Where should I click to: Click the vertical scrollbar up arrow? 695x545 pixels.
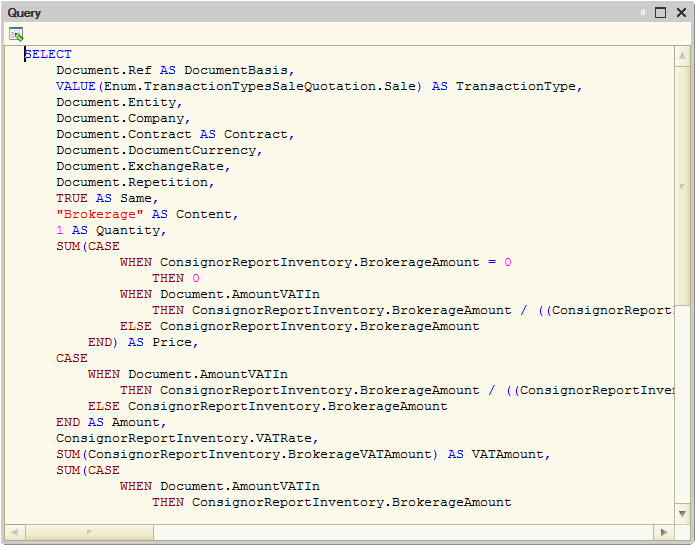(682, 56)
